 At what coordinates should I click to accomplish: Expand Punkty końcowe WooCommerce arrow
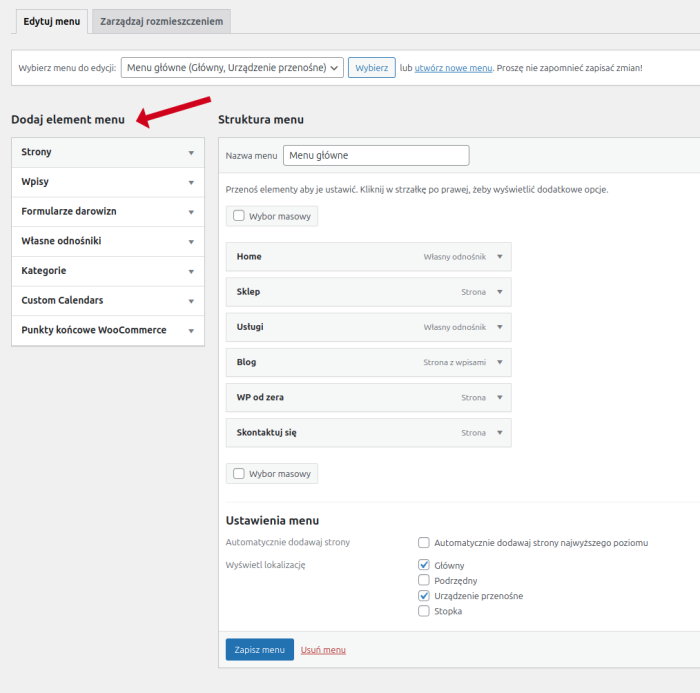[x=190, y=331]
